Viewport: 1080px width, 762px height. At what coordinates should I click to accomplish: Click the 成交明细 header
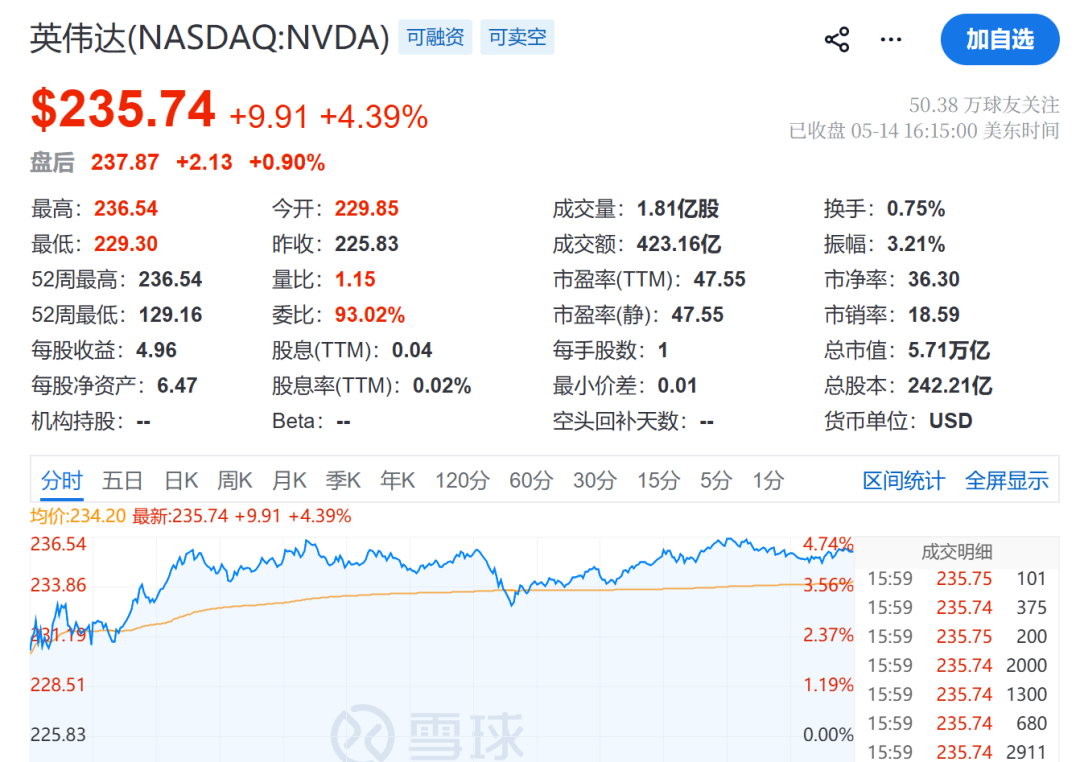point(957,551)
